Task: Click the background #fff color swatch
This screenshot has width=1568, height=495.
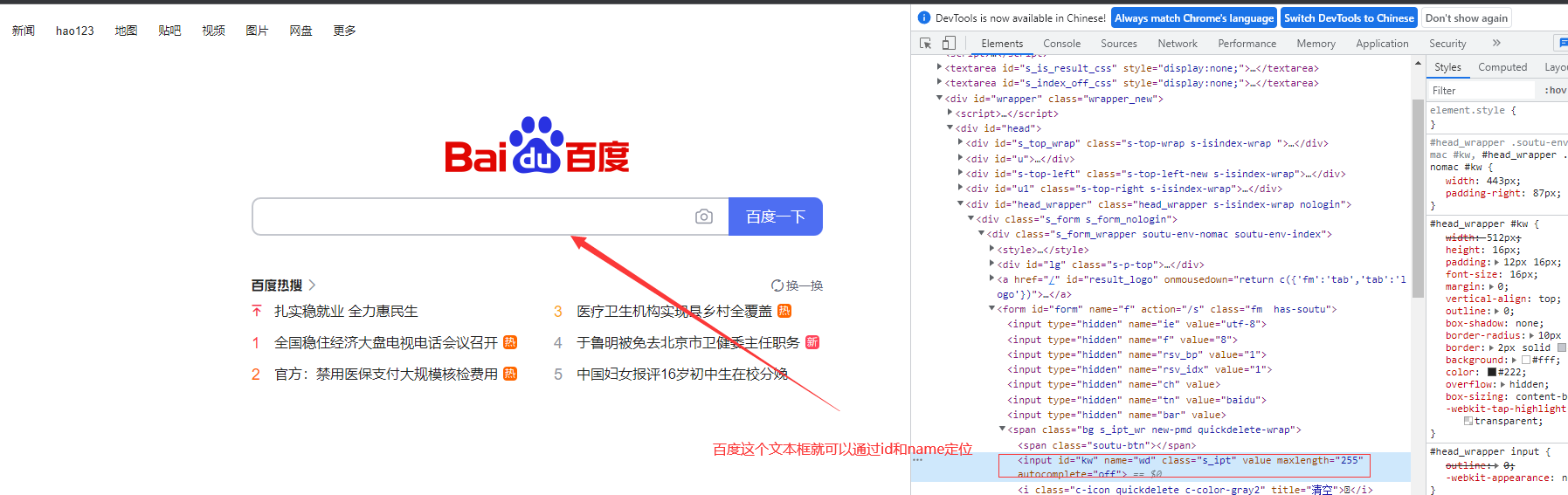Action: [x=1526, y=360]
